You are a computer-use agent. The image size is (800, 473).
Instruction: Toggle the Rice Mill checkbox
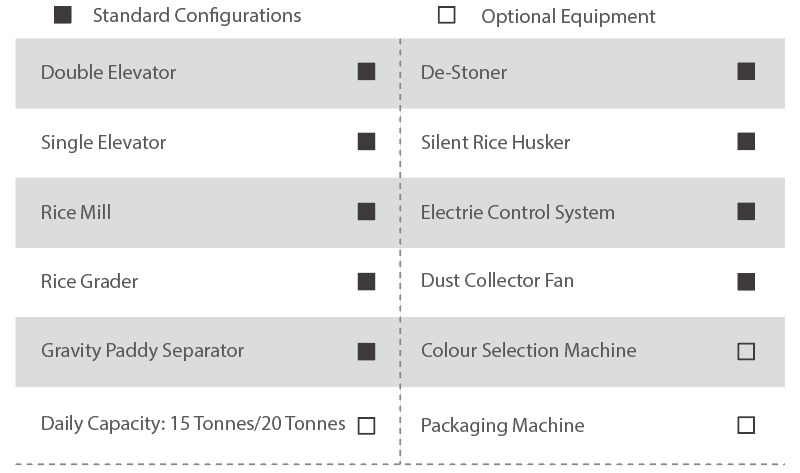click(366, 212)
